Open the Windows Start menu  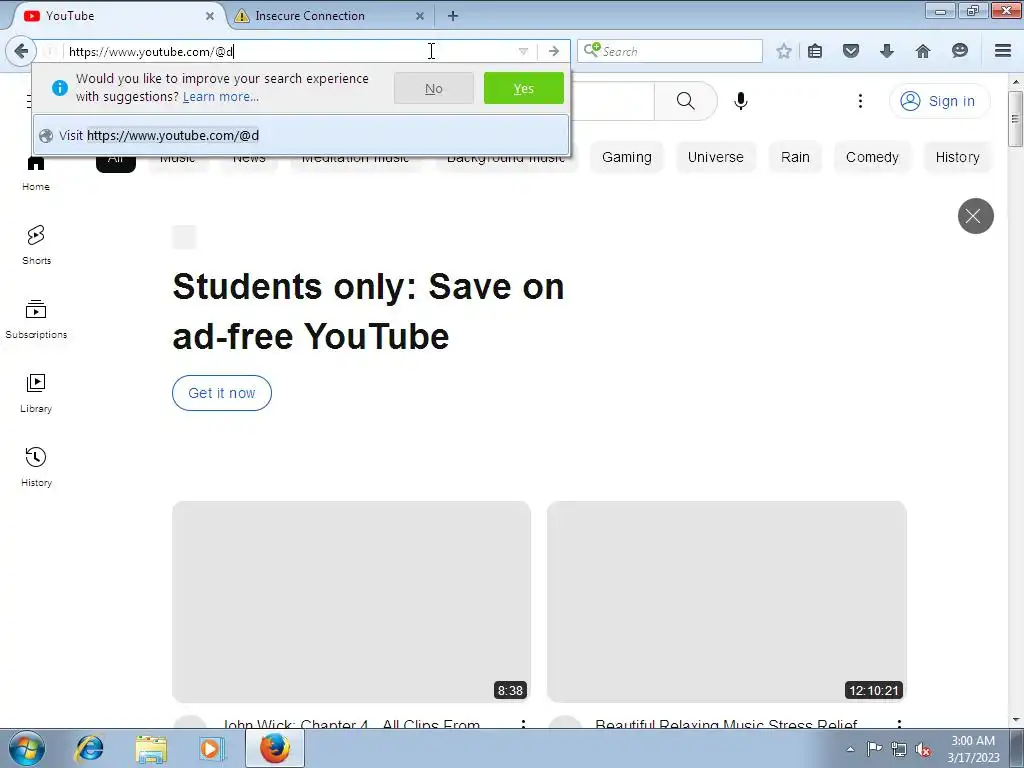(27, 748)
